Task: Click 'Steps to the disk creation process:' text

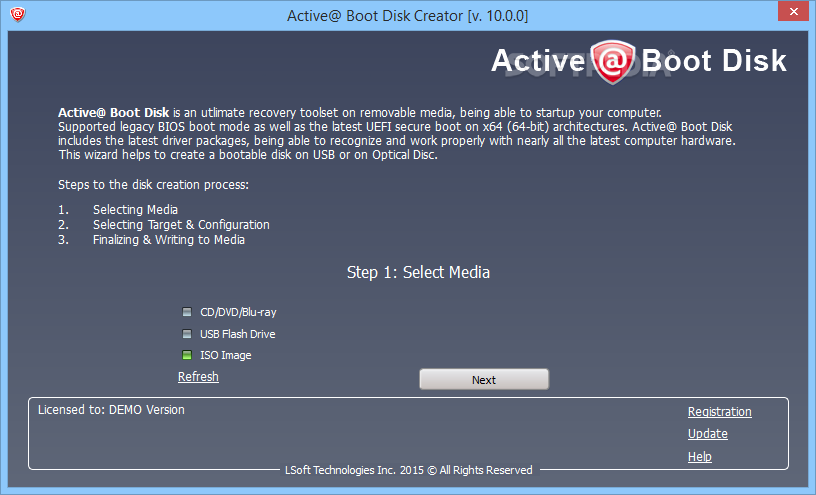Action: tap(154, 185)
